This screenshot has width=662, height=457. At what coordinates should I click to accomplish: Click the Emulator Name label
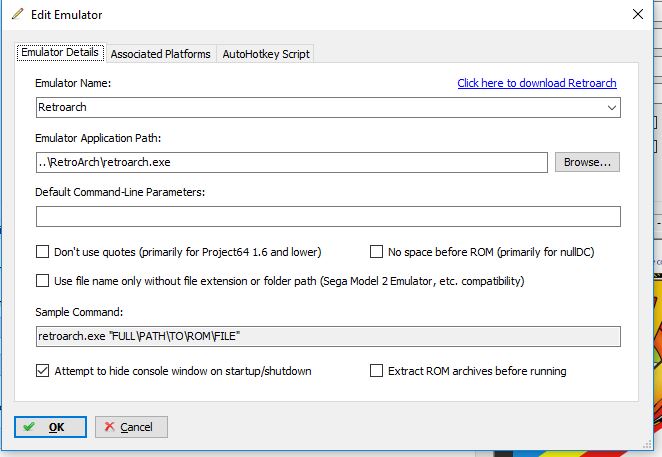(x=73, y=83)
